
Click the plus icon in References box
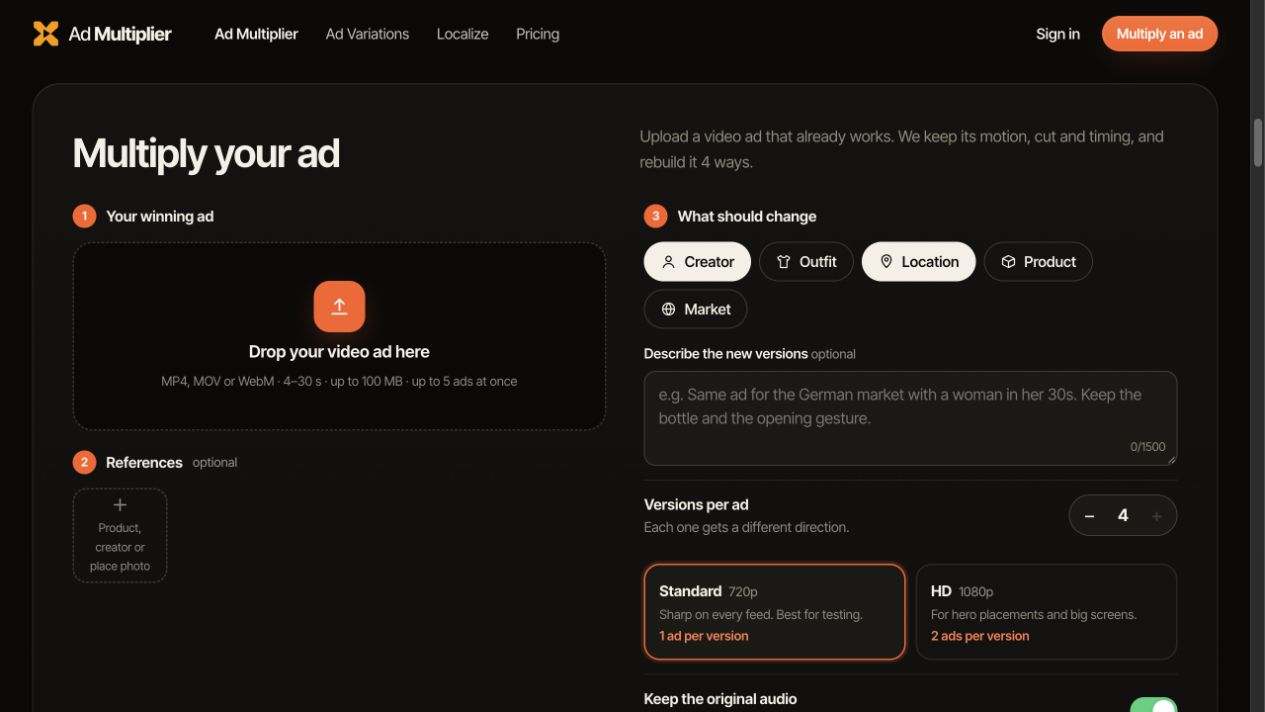pyautogui.click(x=120, y=505)
